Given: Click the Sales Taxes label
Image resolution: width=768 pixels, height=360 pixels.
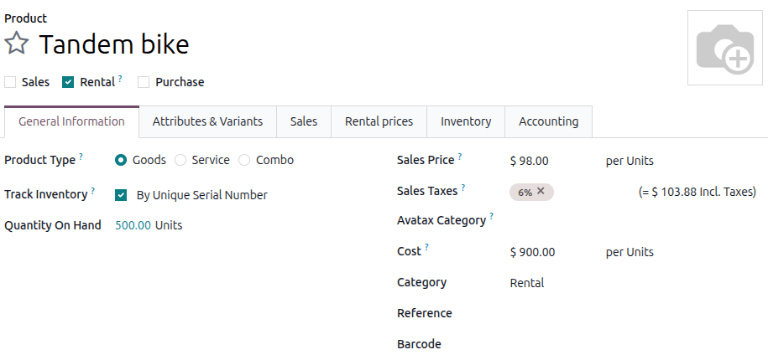Looking at the screenshot, I should (427, 191).
